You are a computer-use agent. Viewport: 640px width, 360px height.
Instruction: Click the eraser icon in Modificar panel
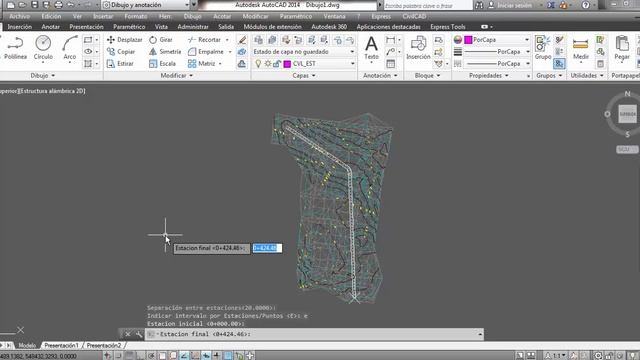(242, 40)
